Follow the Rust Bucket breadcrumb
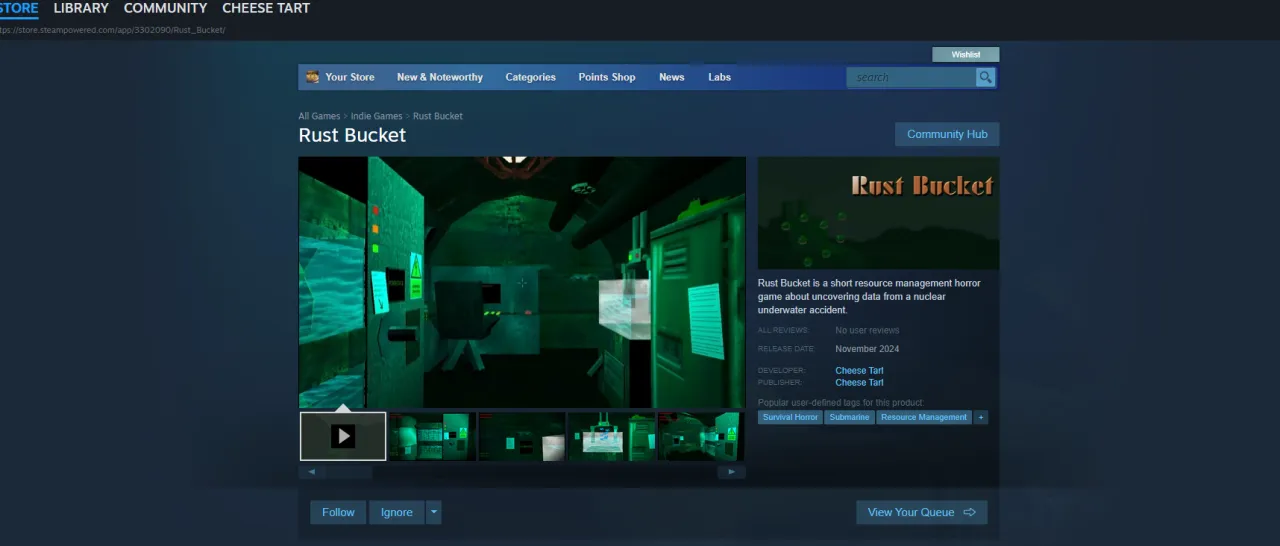1280x546 pixels. pyautogui.click(x=438, y=116)
